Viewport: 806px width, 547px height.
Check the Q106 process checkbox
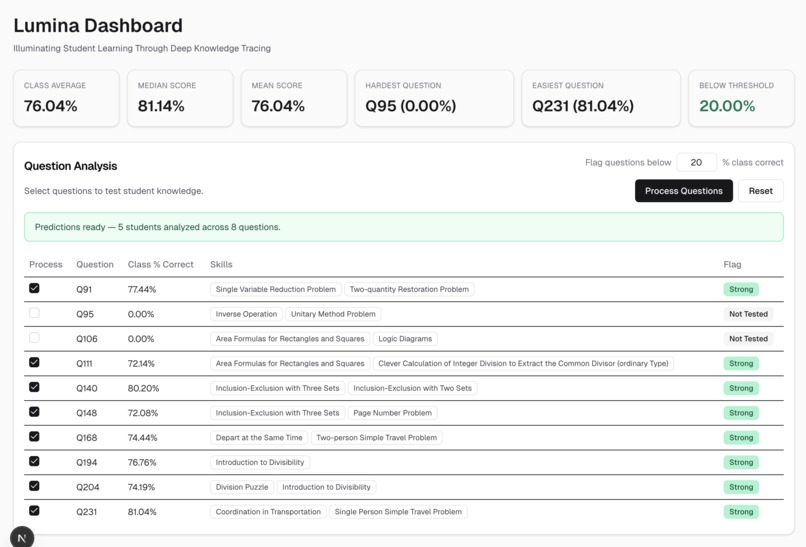pyautogui.click(x=34, y=337)
